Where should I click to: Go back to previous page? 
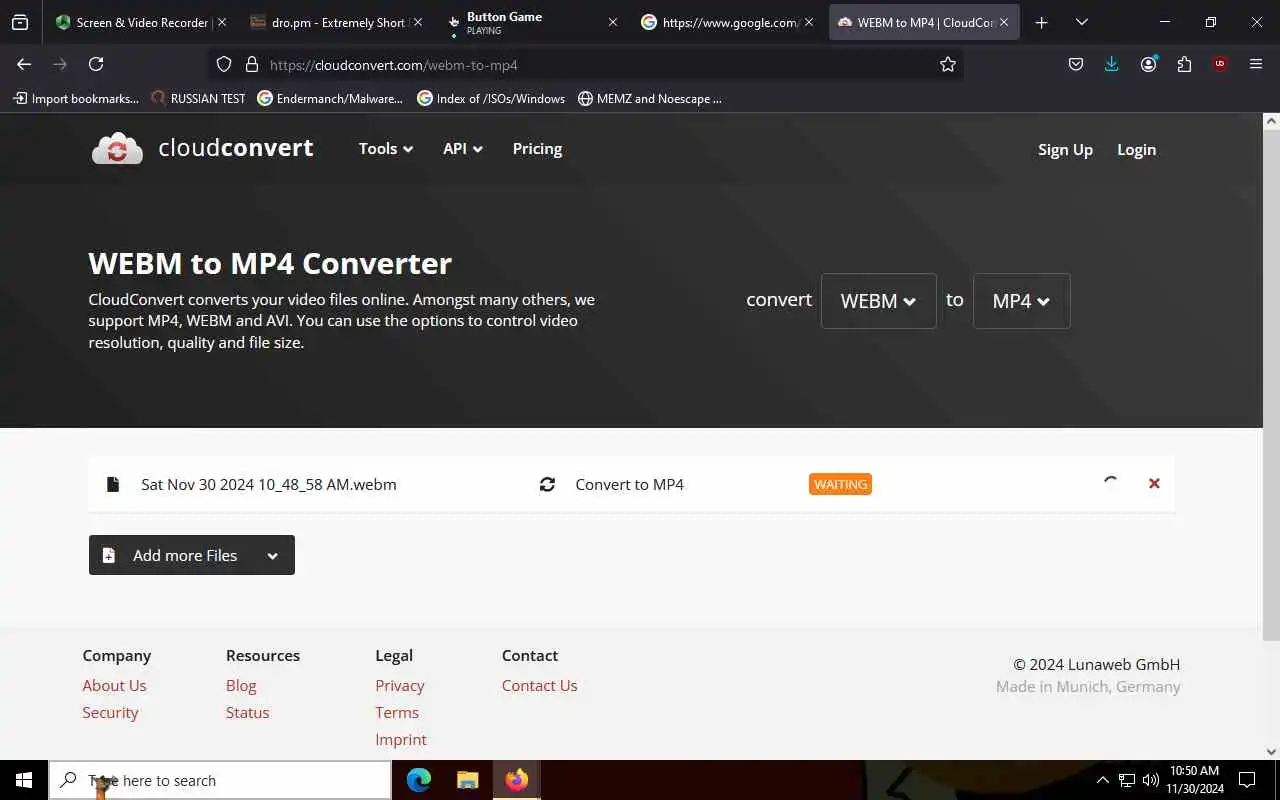pos(24,64)
